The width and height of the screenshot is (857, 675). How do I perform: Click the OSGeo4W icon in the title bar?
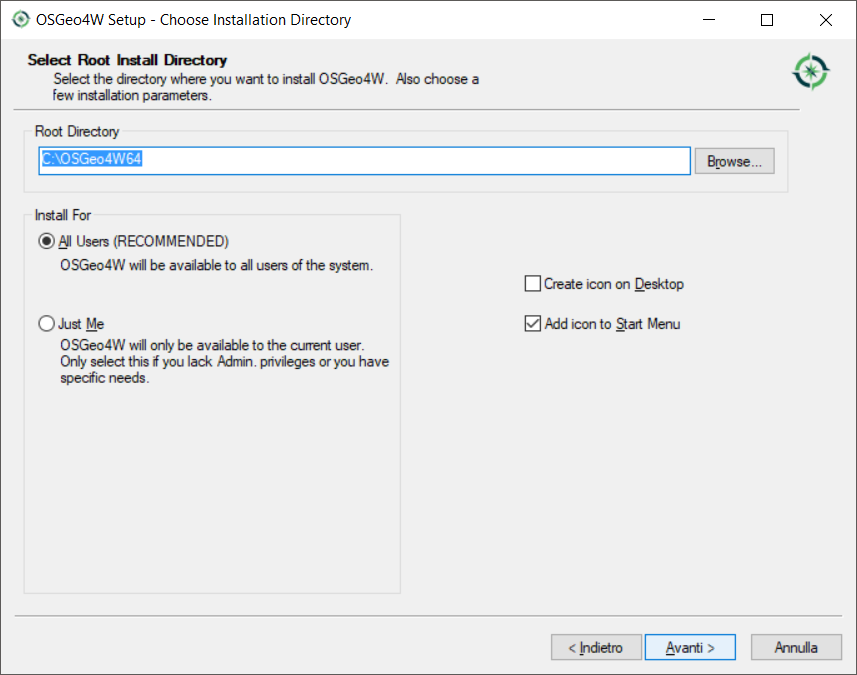20,19
